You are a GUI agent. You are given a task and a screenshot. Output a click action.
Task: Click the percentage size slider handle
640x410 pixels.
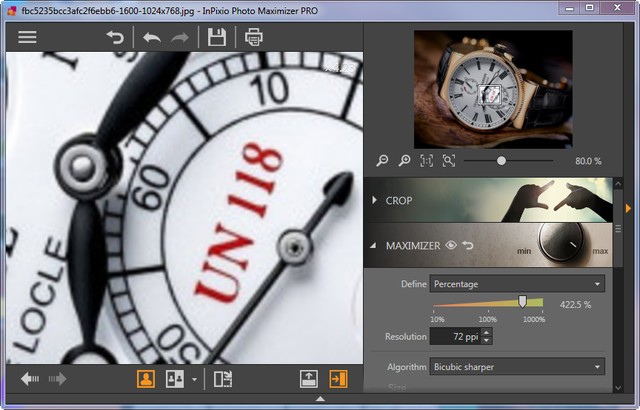click(522, 302)
